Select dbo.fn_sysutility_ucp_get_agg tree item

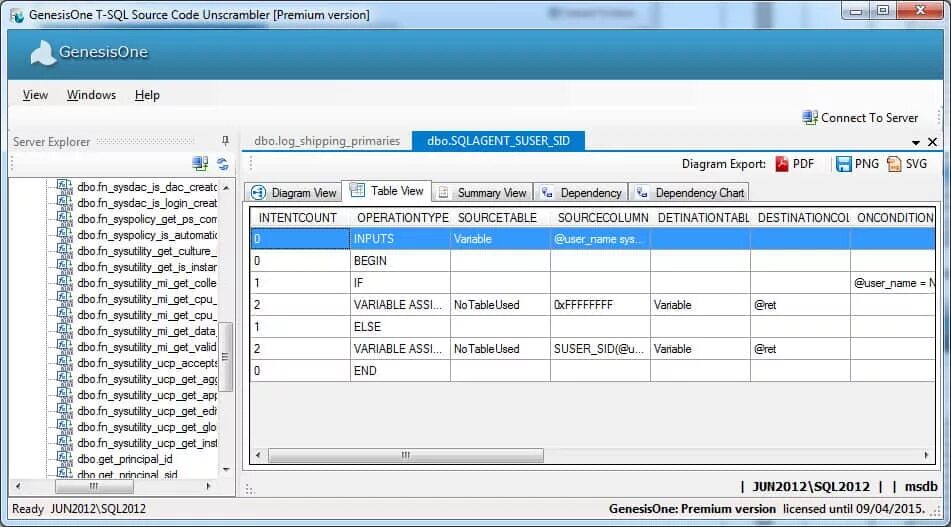(147, 379)
